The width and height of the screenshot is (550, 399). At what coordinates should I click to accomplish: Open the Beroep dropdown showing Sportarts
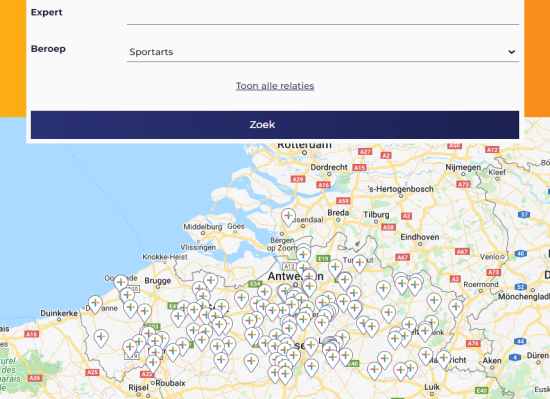pyautogui.click(x=323, y=52)
